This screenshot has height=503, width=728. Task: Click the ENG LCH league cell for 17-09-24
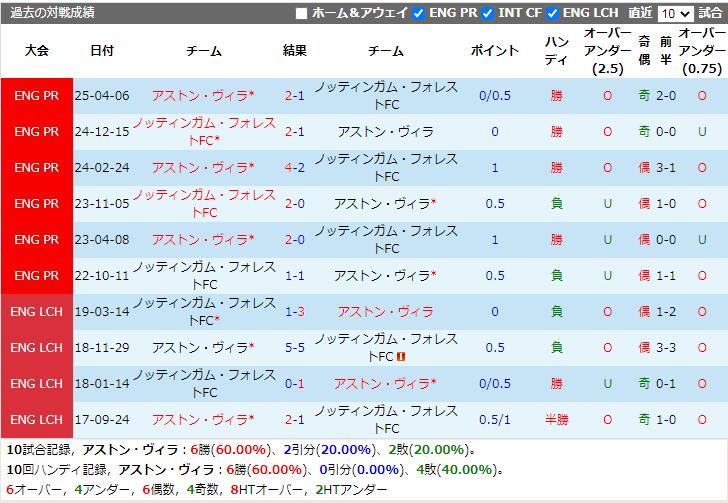click(x=39, y=420)
